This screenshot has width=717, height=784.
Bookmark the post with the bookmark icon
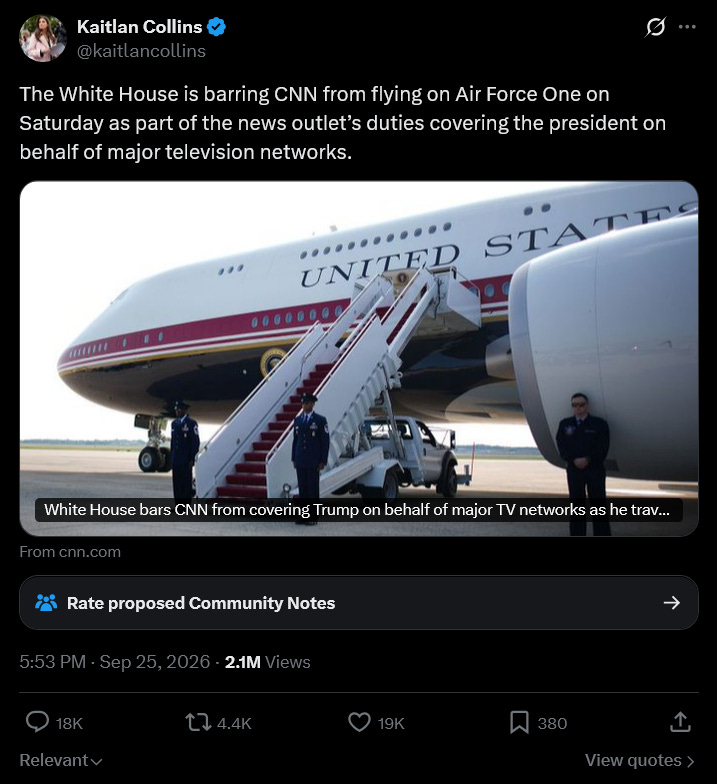click(519, 722)
